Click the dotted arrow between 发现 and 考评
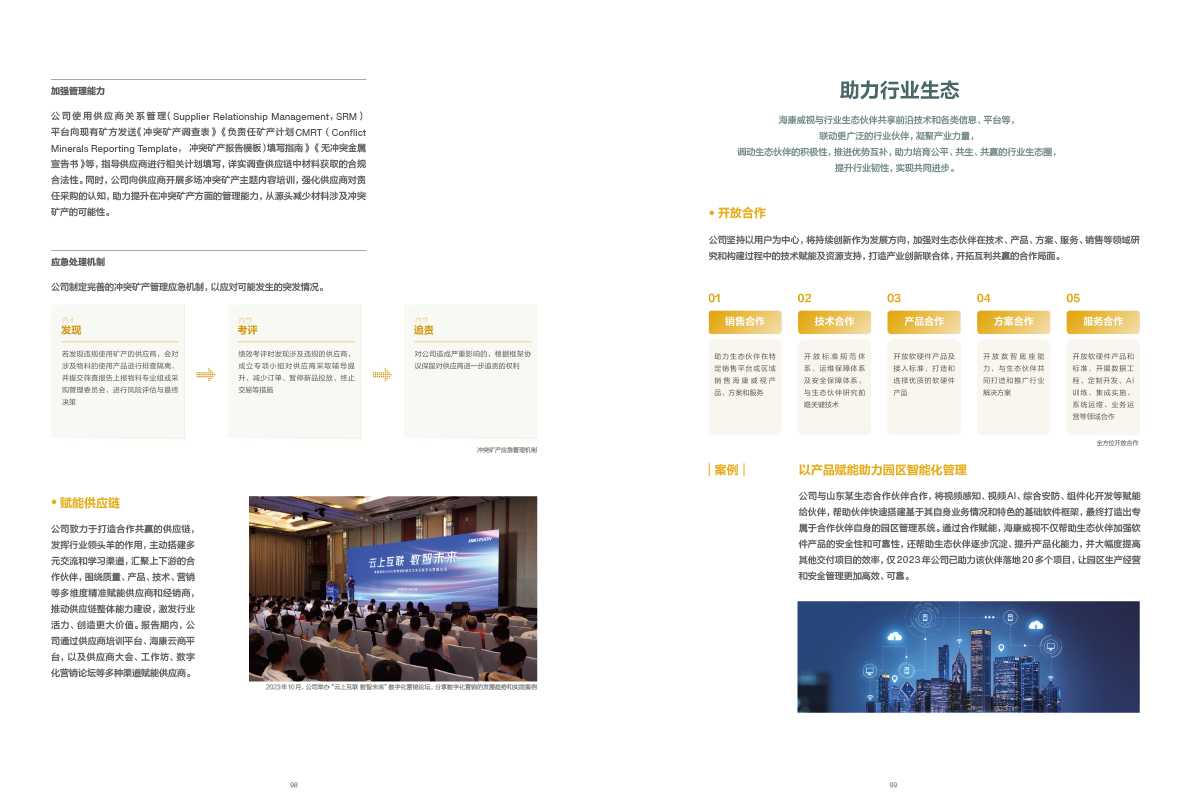Viewport: 1191px width, 809px height. click(206, 375)
